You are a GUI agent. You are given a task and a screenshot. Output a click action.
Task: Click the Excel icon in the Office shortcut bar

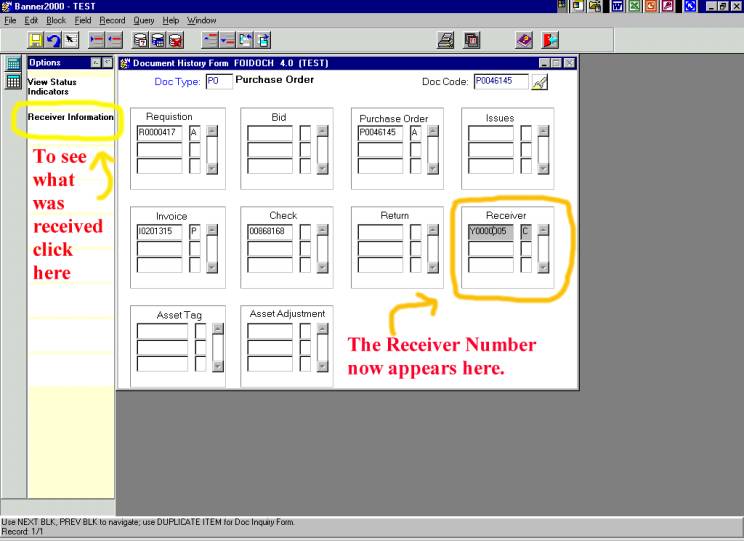tap(634, 6)
